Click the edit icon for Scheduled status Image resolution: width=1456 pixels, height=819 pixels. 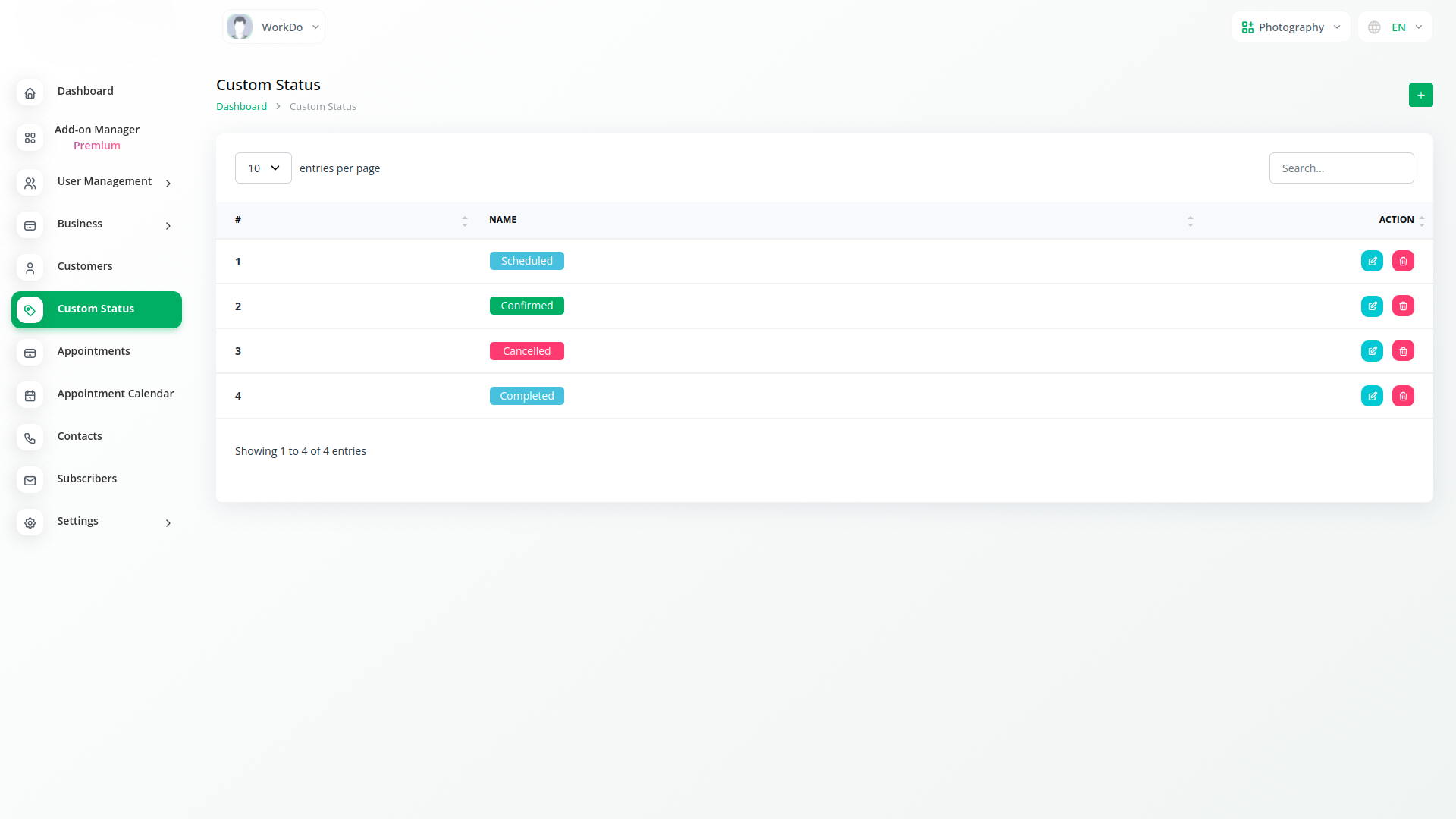(1372, 261)
